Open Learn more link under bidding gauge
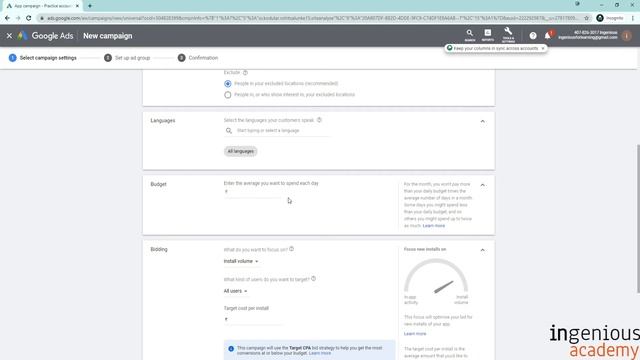 pyautogui.click(x=415, y=334)
